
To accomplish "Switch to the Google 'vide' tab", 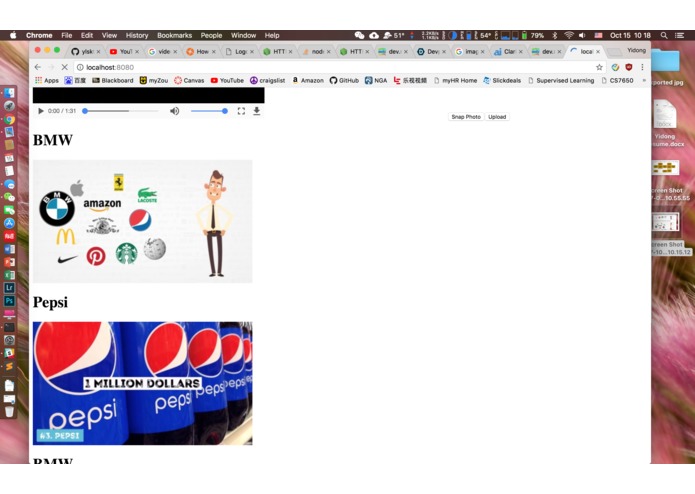I will [x=162, y=52].
